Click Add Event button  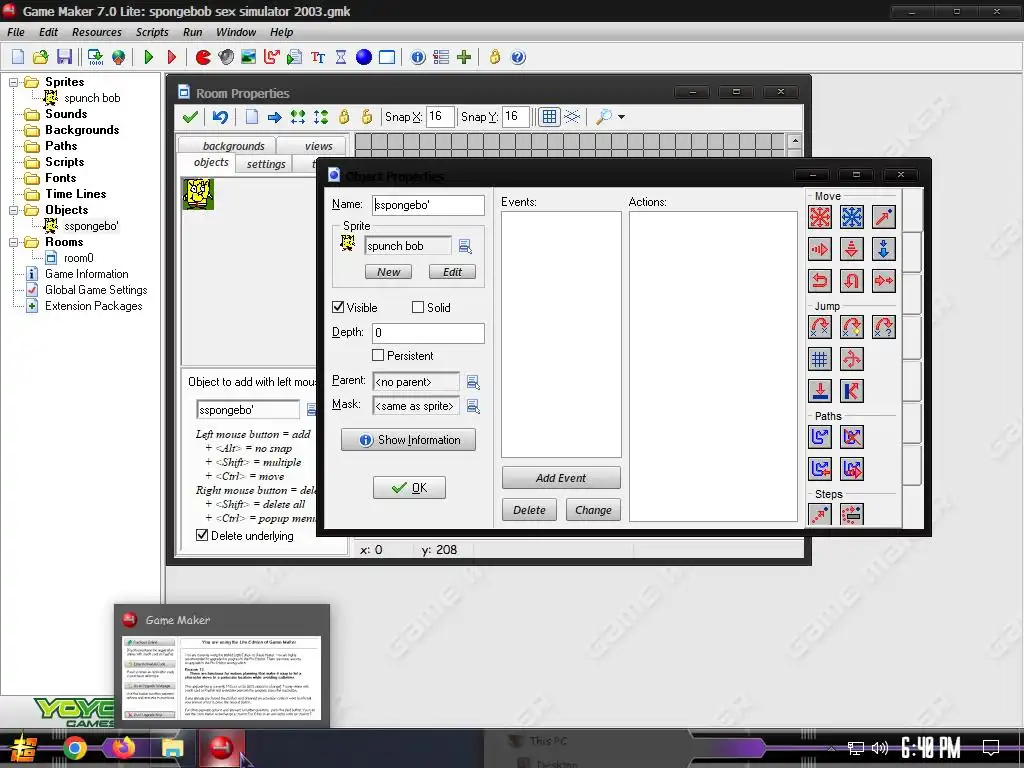[x=561, y=478]
